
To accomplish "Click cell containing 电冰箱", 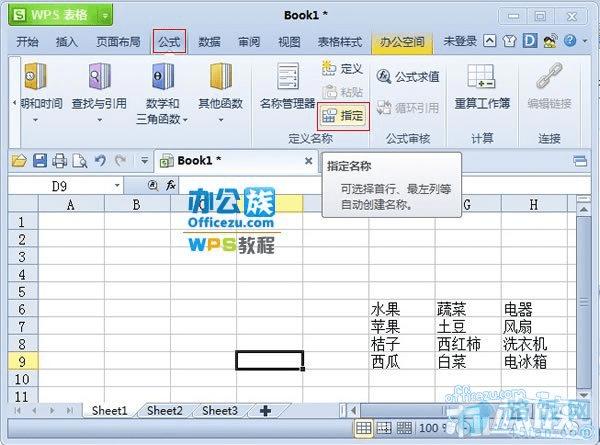I will coord(534,362).
